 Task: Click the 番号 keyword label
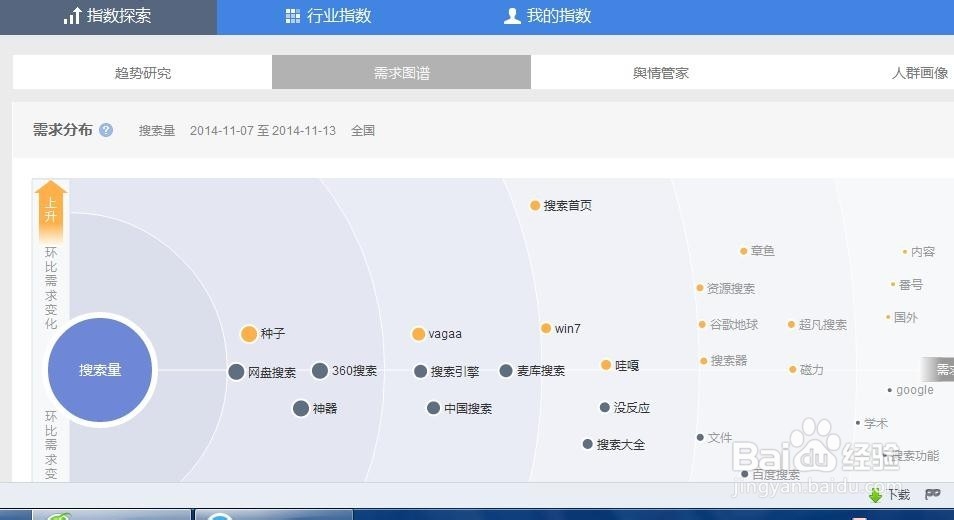(911, 285)
